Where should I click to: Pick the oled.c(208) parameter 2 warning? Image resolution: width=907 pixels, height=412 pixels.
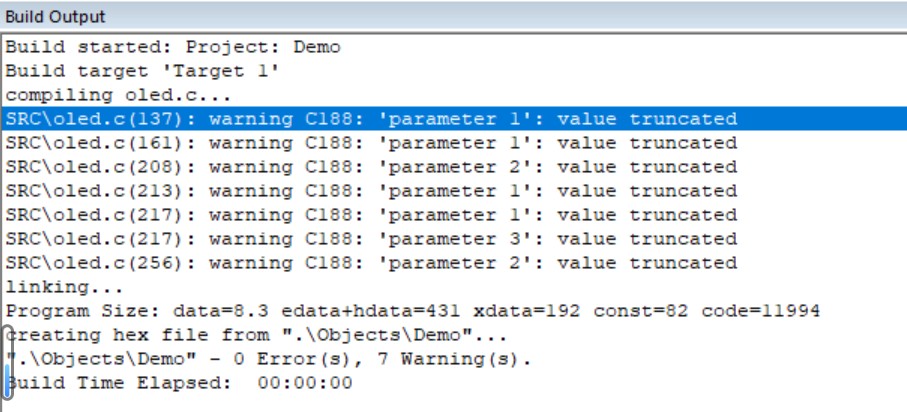click(370, 167)
